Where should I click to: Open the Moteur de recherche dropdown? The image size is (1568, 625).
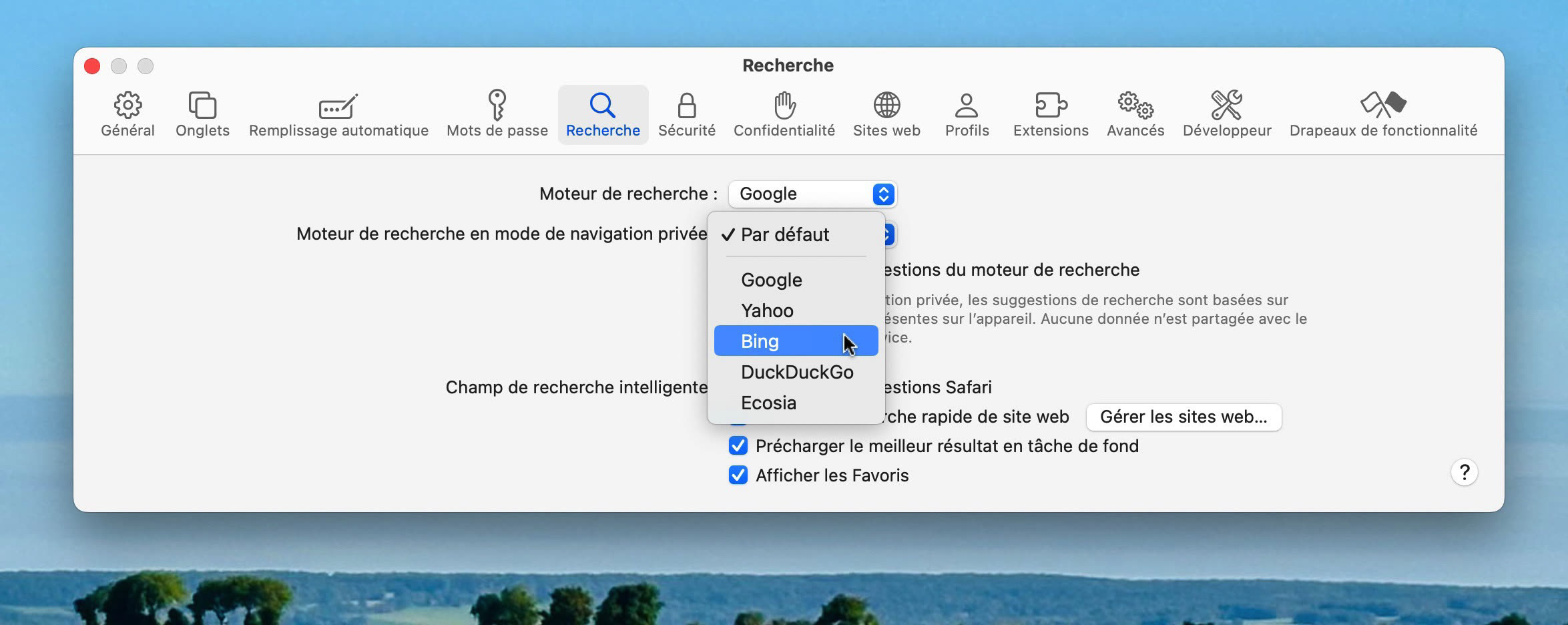coord(812,194)
